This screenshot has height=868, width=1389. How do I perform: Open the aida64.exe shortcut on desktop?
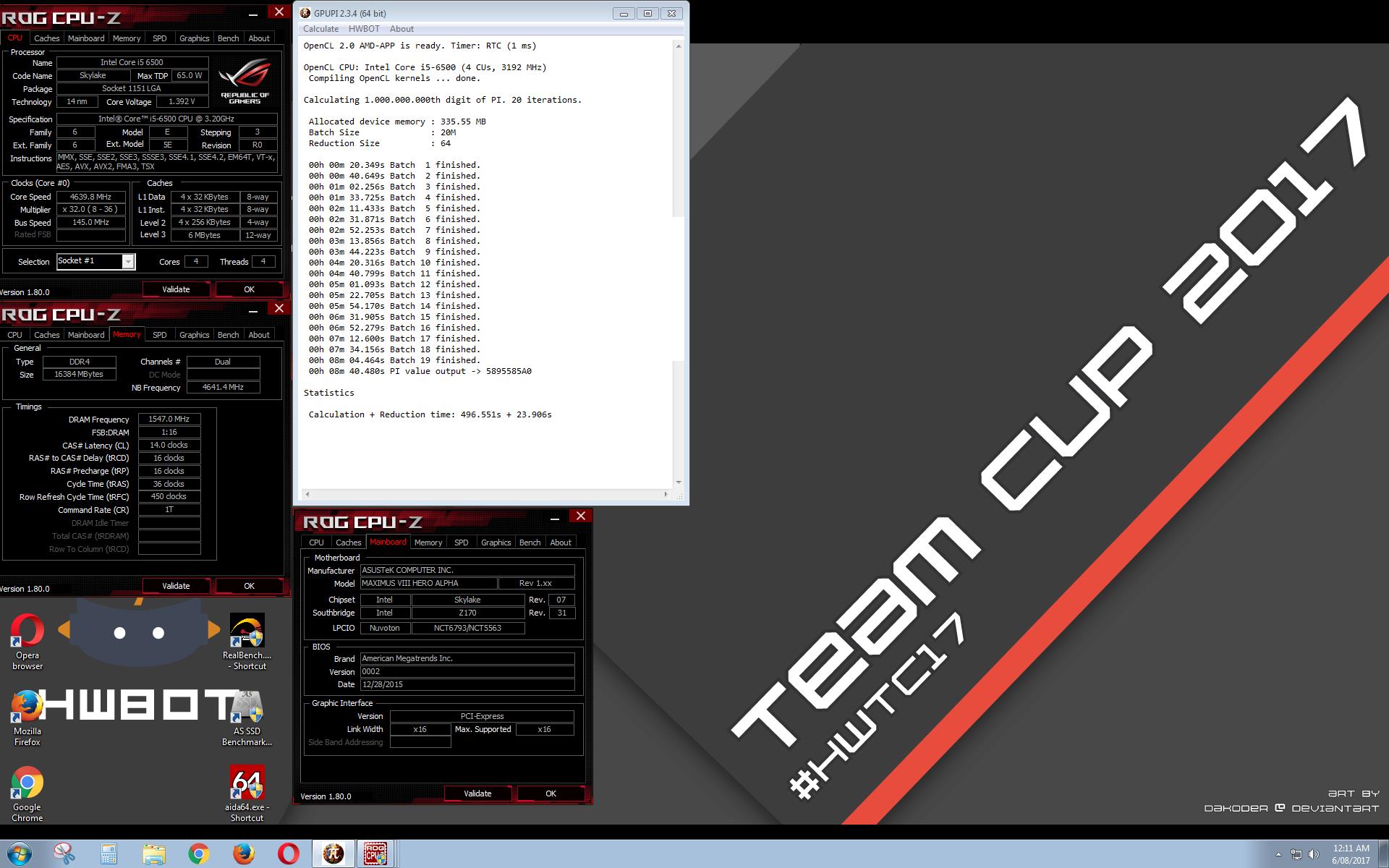[247, 793]
